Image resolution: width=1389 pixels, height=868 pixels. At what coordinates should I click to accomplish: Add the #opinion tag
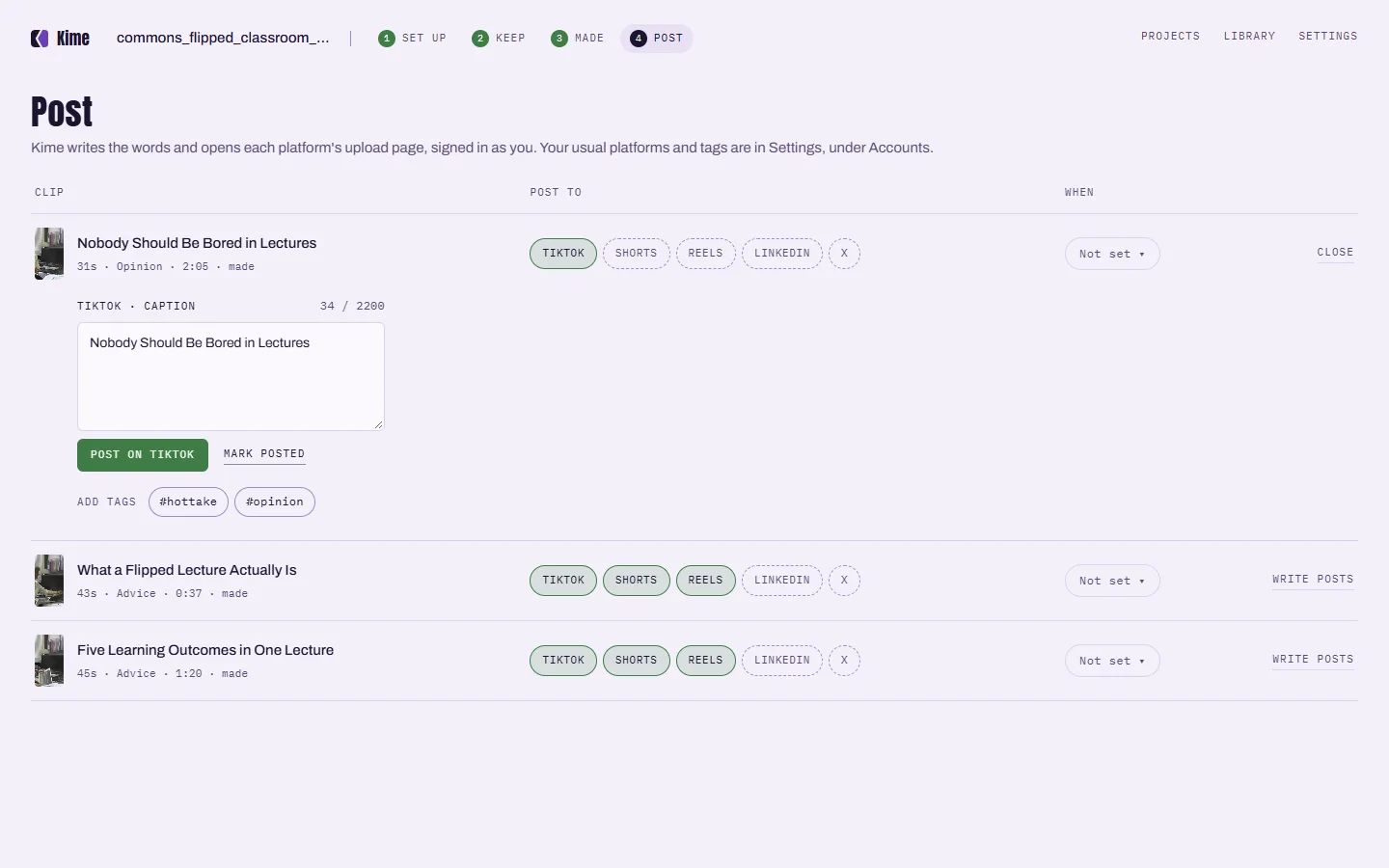[275, 502]
